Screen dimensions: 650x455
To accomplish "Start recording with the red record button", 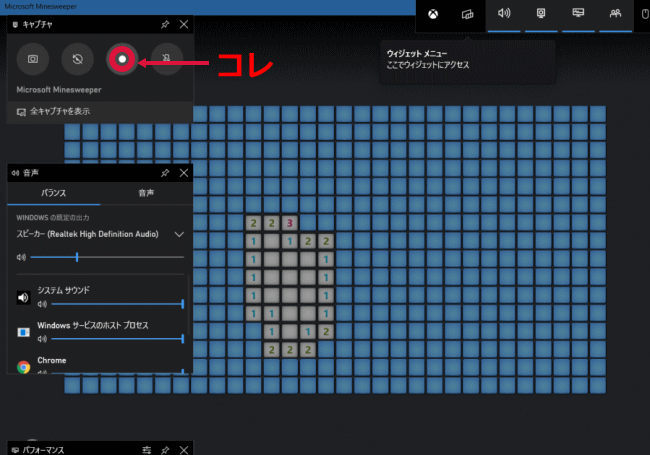I will click(x=122, y=59).
